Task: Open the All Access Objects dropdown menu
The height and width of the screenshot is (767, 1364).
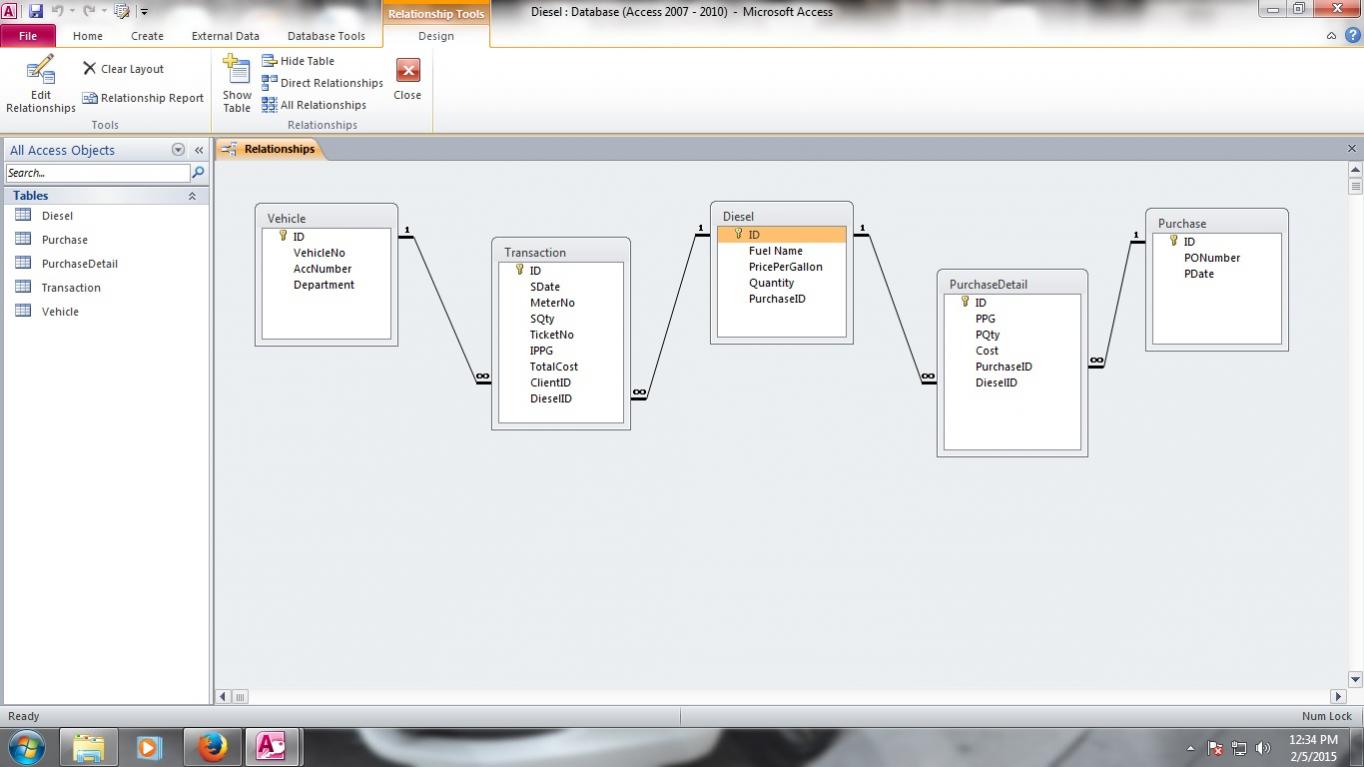Action: [178, 150]
